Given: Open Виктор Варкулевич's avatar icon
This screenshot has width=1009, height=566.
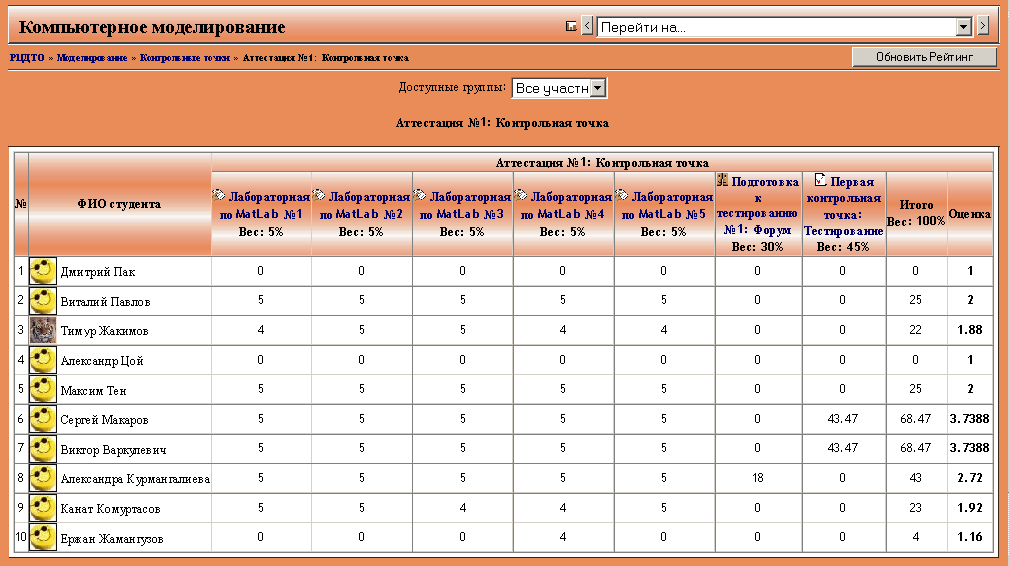Looking at the screenshot, I should (42, 448).
